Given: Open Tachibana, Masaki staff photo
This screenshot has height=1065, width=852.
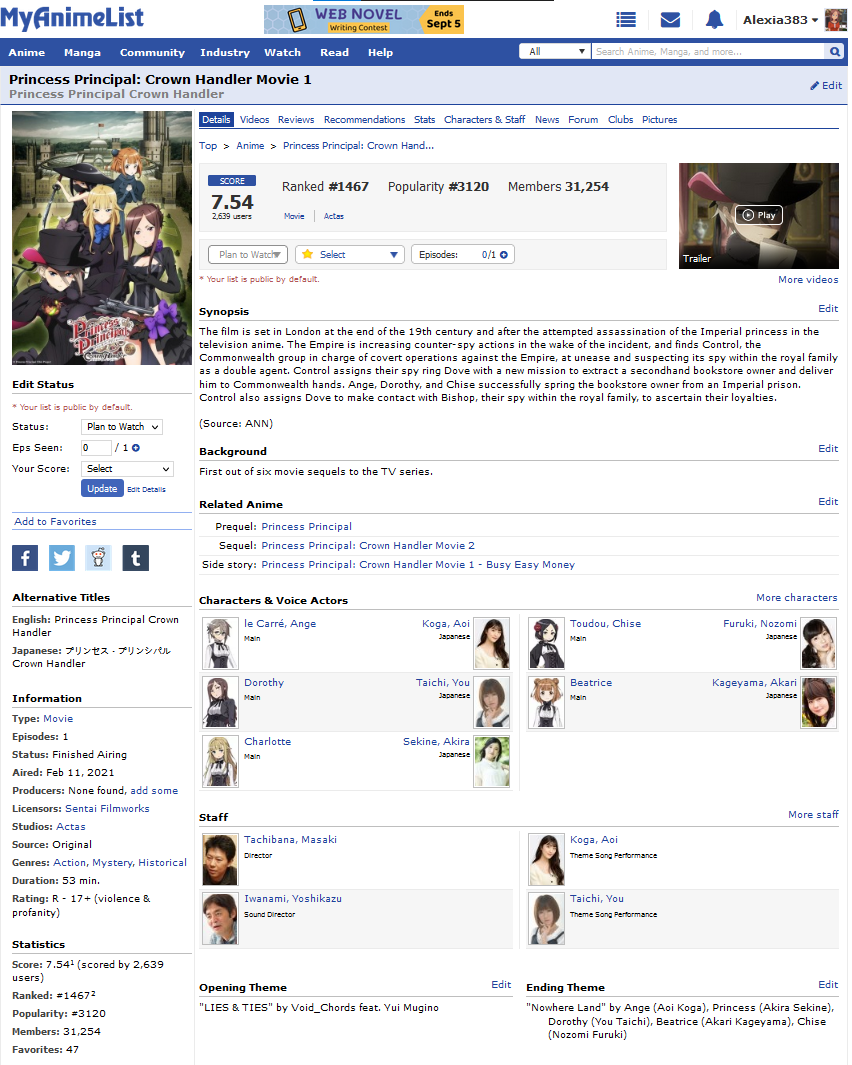Looking at the screenshot, I should tap(220, 859).
